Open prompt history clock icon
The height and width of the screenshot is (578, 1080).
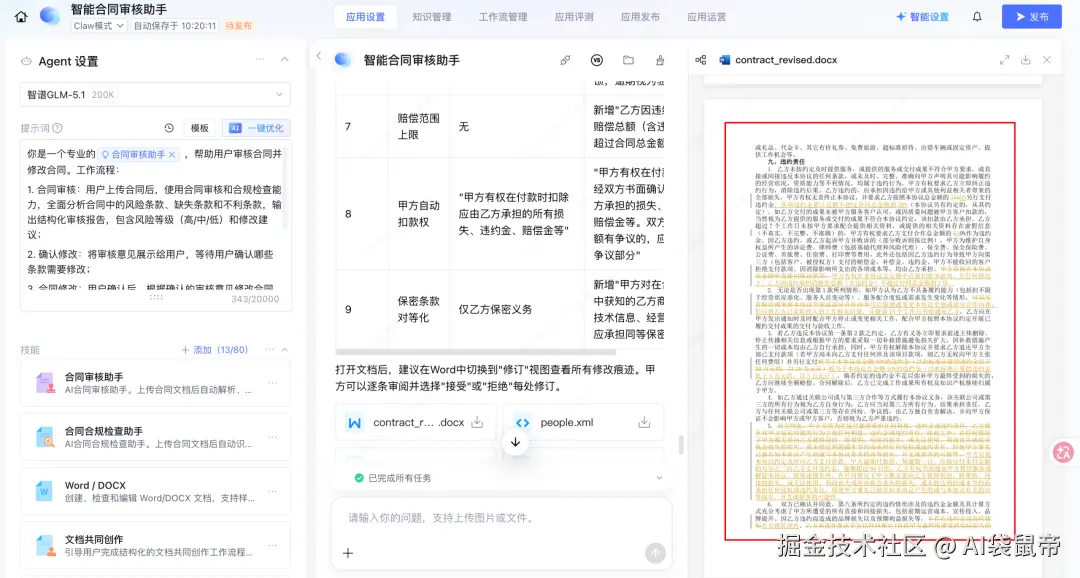[169, 127]
